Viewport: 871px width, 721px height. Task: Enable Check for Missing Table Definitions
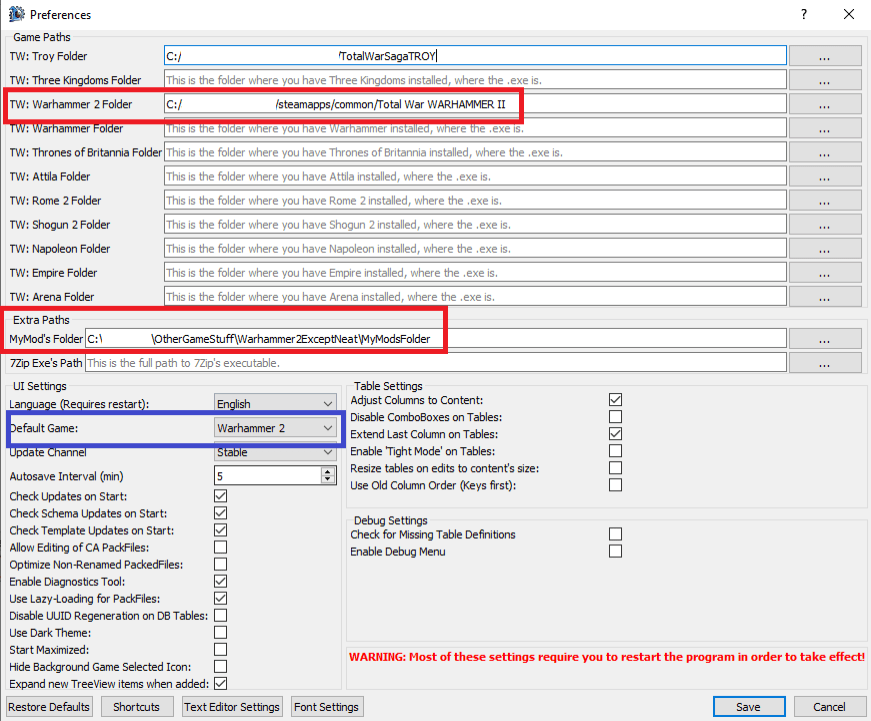point(615,534)
